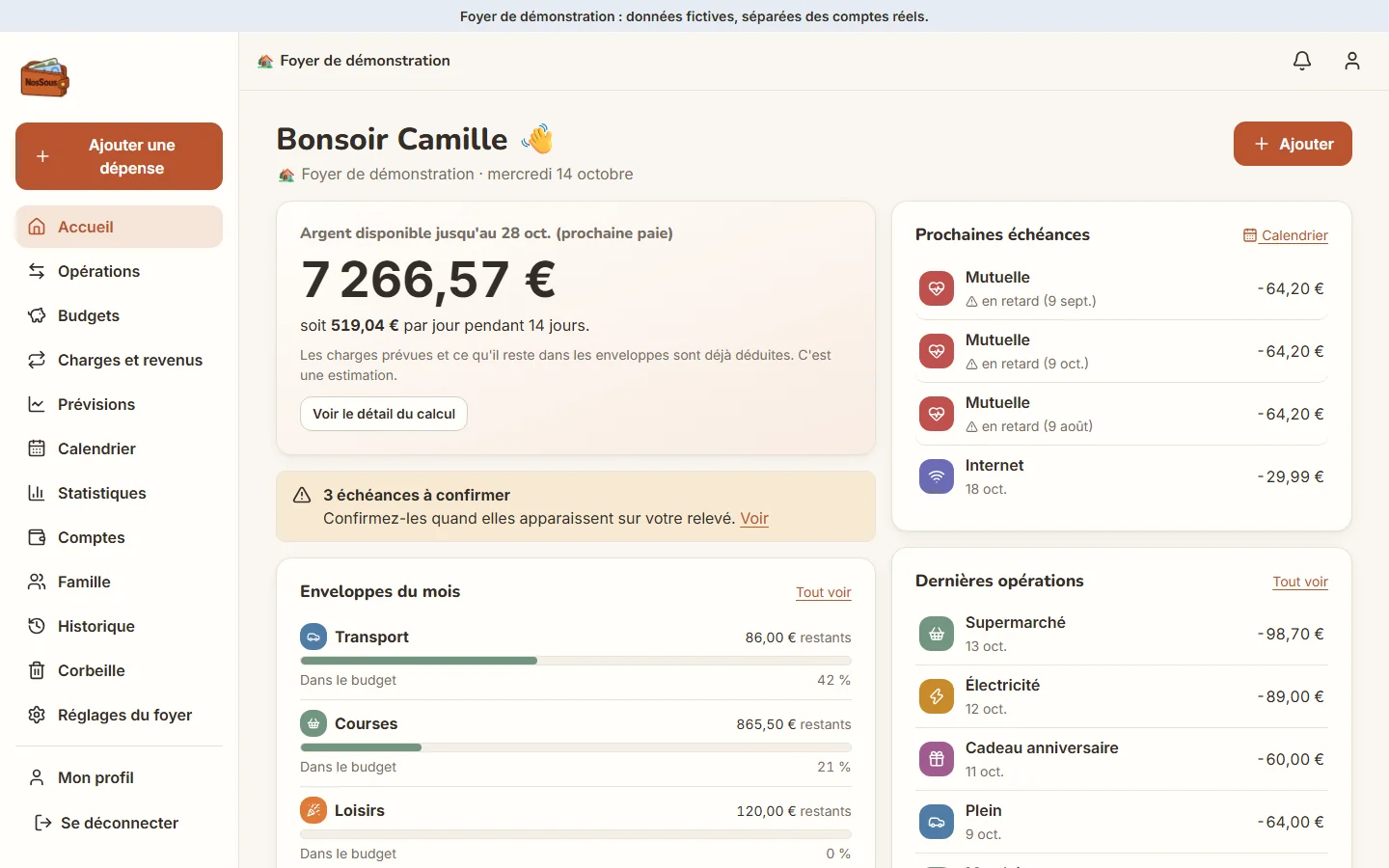Click the Statistiques bar chart icon

[37, 493]
